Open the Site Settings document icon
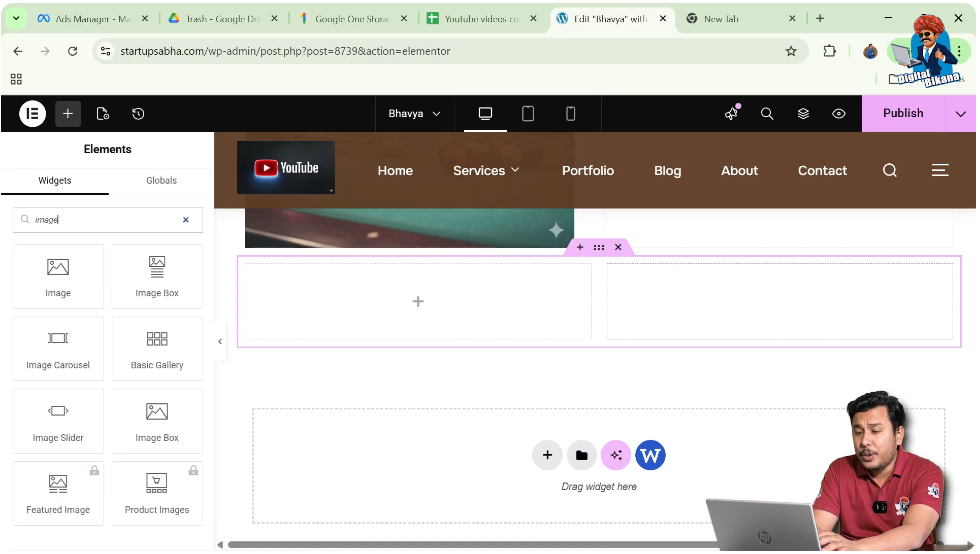The image size is (980, 554). 103,114
